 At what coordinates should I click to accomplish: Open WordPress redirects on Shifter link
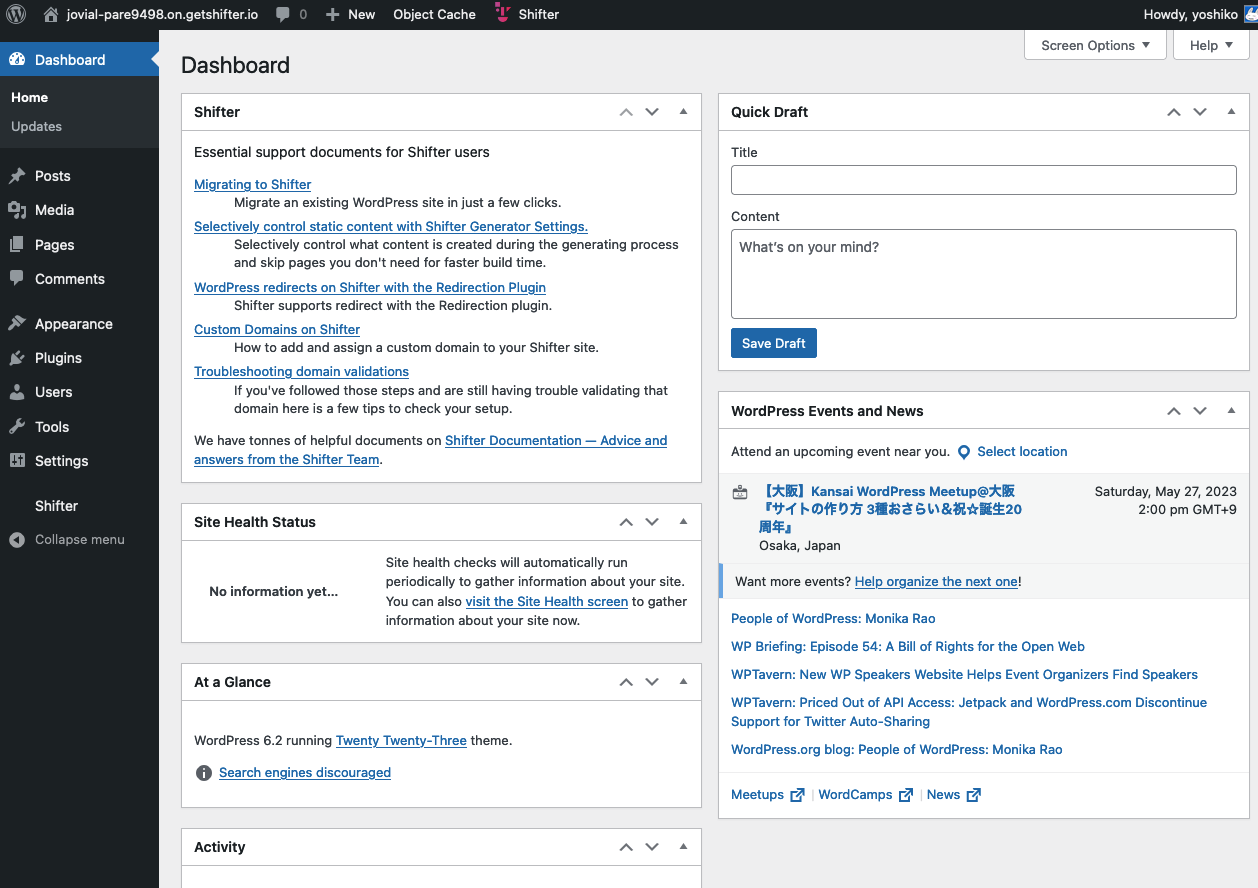(x=370, y=288)
